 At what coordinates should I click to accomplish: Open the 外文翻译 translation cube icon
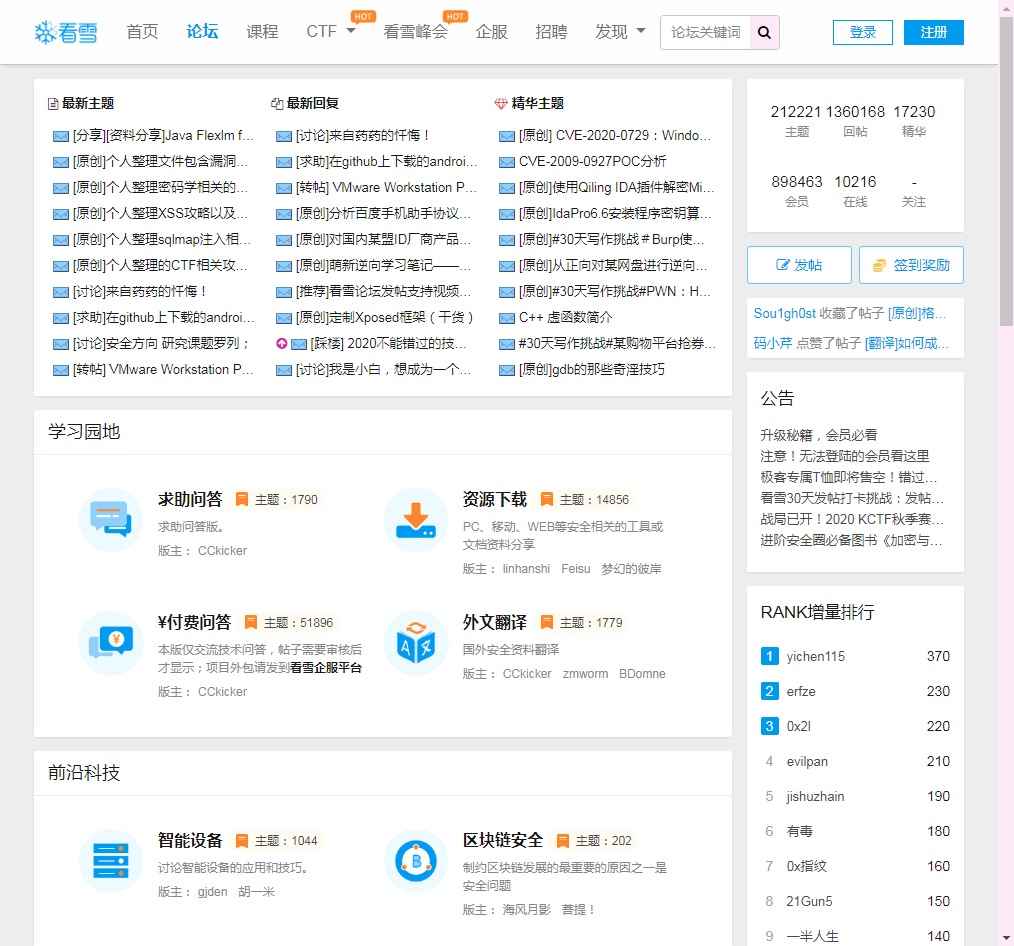[x=416, y=642]
